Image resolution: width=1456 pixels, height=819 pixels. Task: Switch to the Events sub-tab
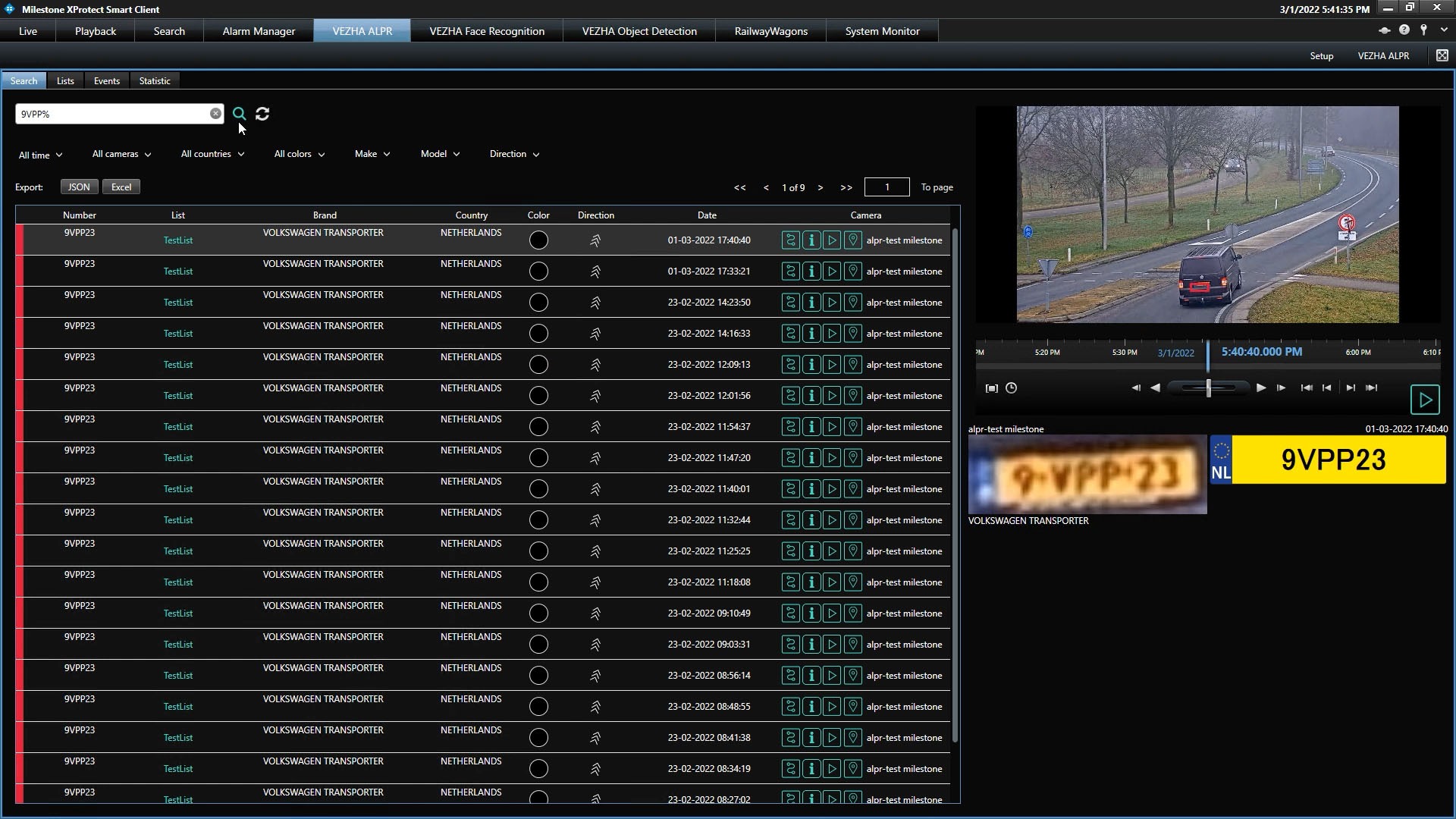click(106, 81)
